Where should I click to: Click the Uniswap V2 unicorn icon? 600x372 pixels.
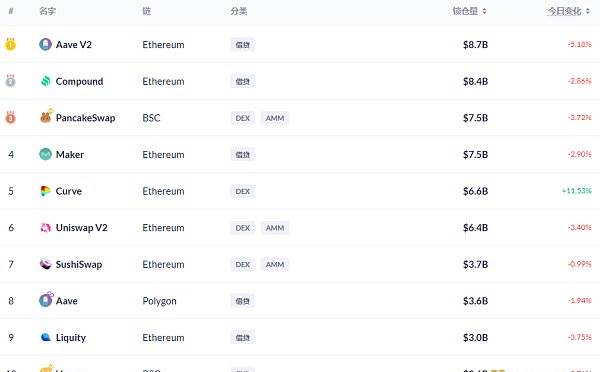(x=46, y=228)
